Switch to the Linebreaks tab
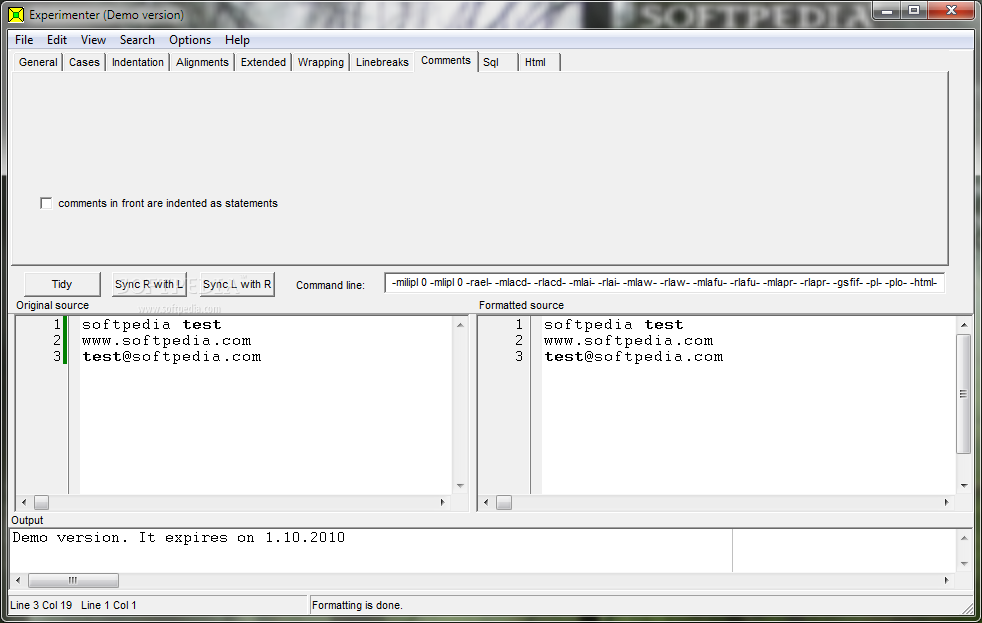Image resolution: width=982 pixels, height=623 pixels. tap(382, 62)
